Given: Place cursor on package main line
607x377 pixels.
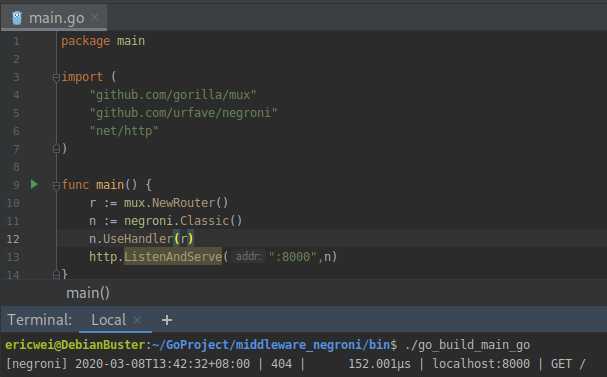Looking at the screenshot, I should (x=103, y=41).
